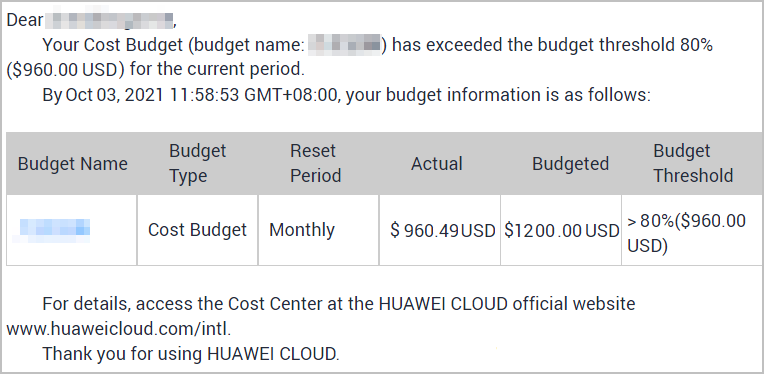
Task: Click the blurred budget name in parentheses
Action: (x=344, y=46)
